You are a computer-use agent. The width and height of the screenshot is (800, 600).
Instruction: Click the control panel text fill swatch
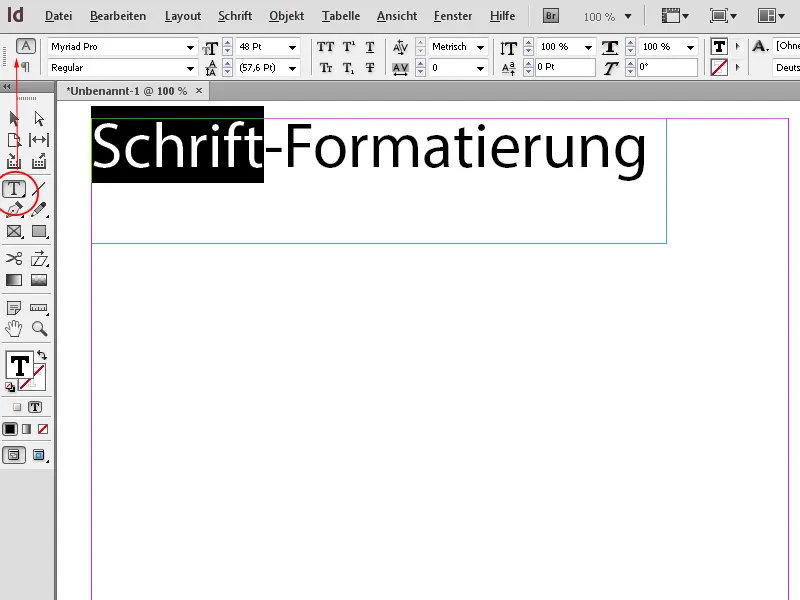coord(719,47)
